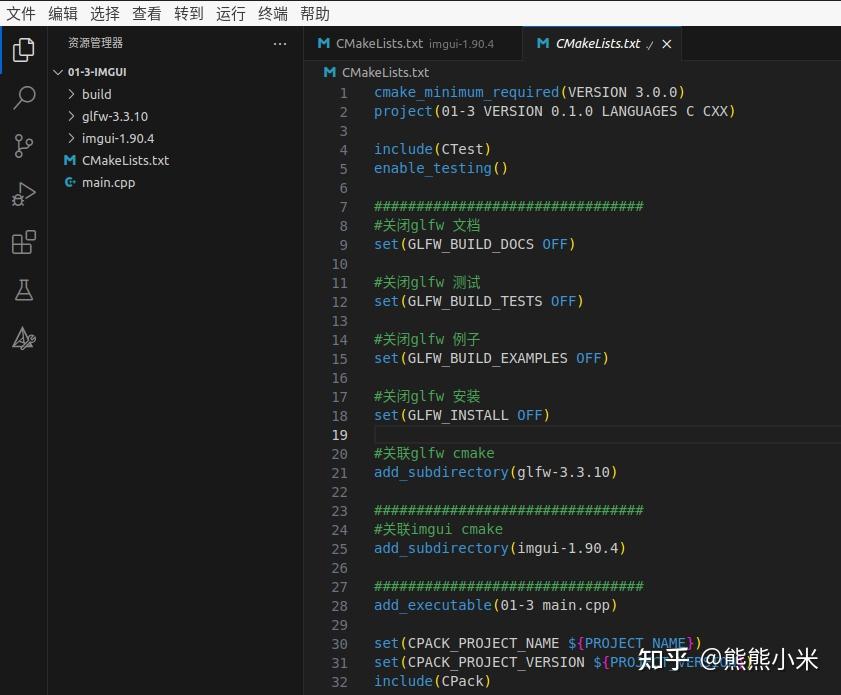
Task: Open the 帮助 menu
Action: 313,13
